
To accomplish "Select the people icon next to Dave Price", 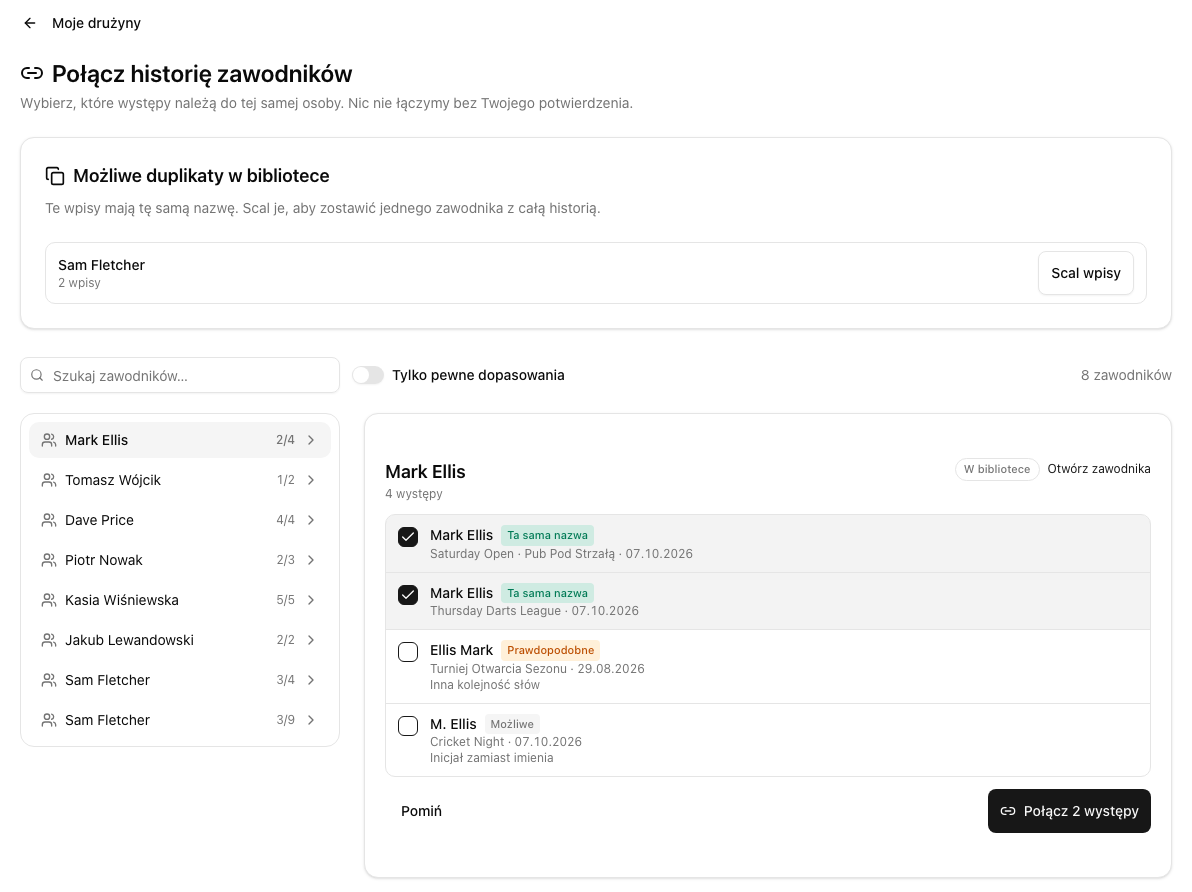I will [49, 520].
